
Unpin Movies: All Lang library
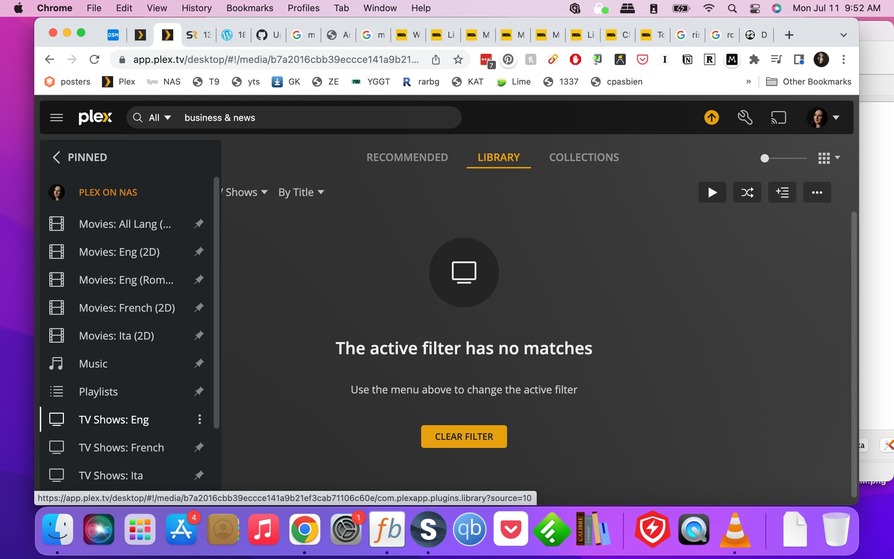click(x=198, y=224)
